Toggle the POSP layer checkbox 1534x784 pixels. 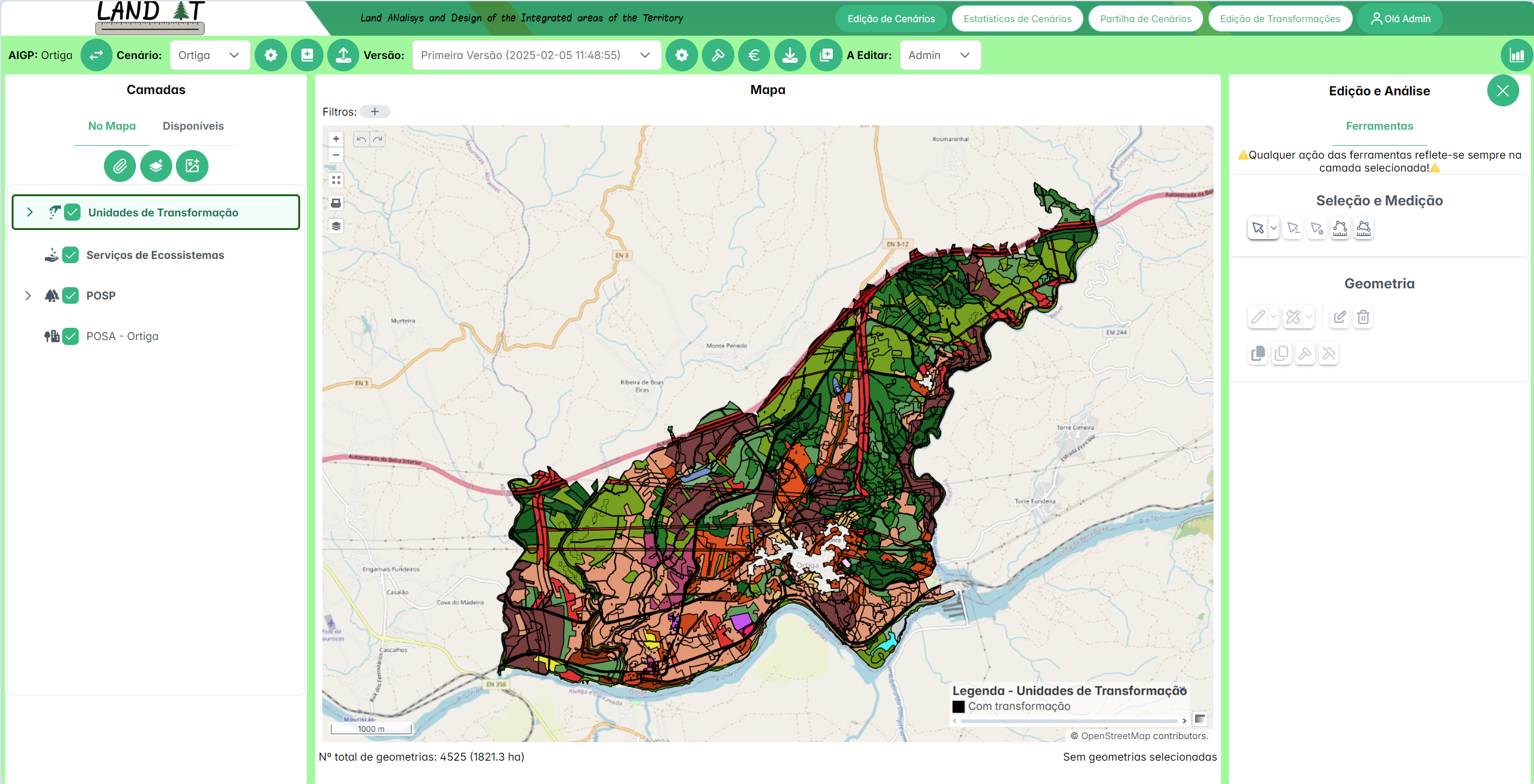(71, 296)
